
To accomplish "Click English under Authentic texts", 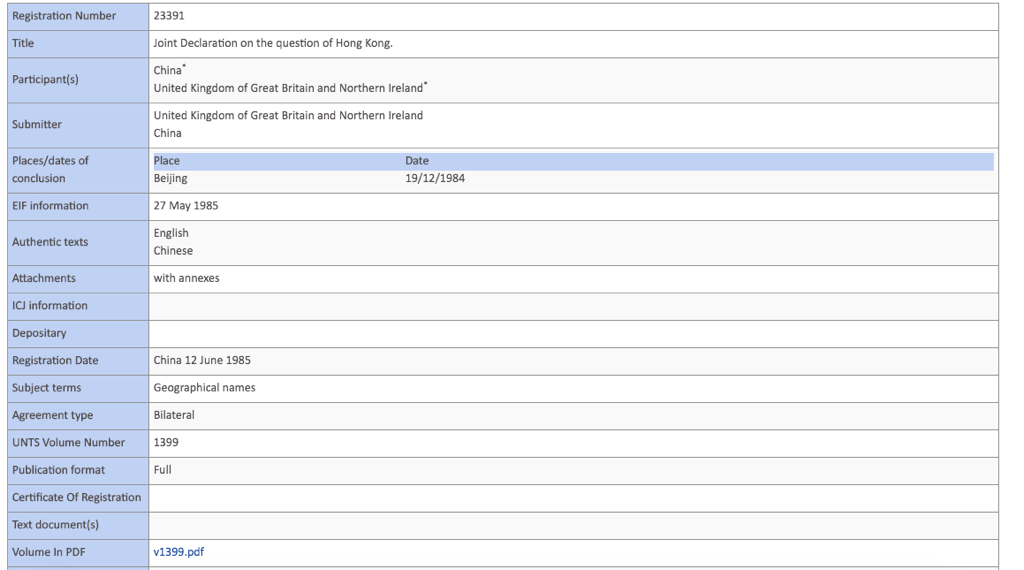I will (171, 233).
